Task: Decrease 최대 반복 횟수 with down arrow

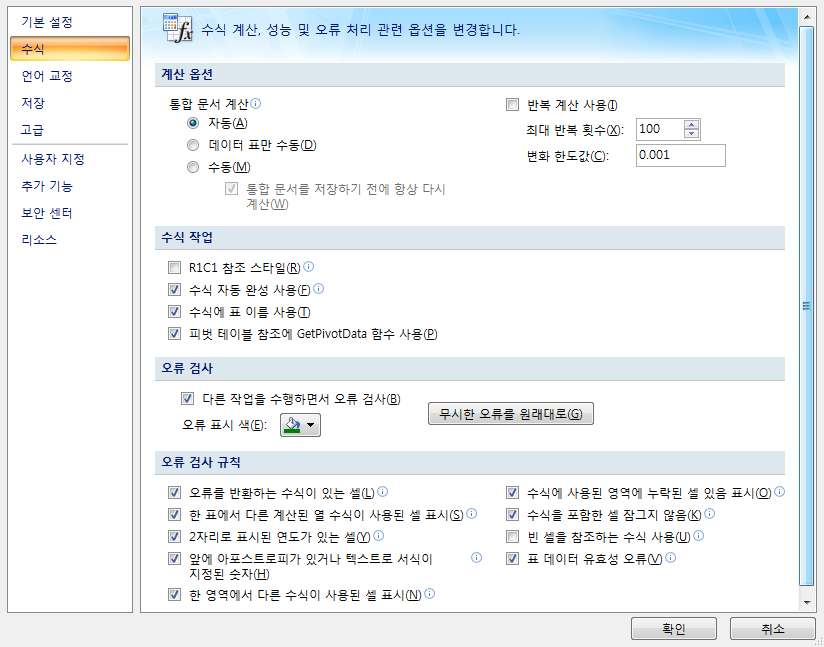Action: (692, 133)
